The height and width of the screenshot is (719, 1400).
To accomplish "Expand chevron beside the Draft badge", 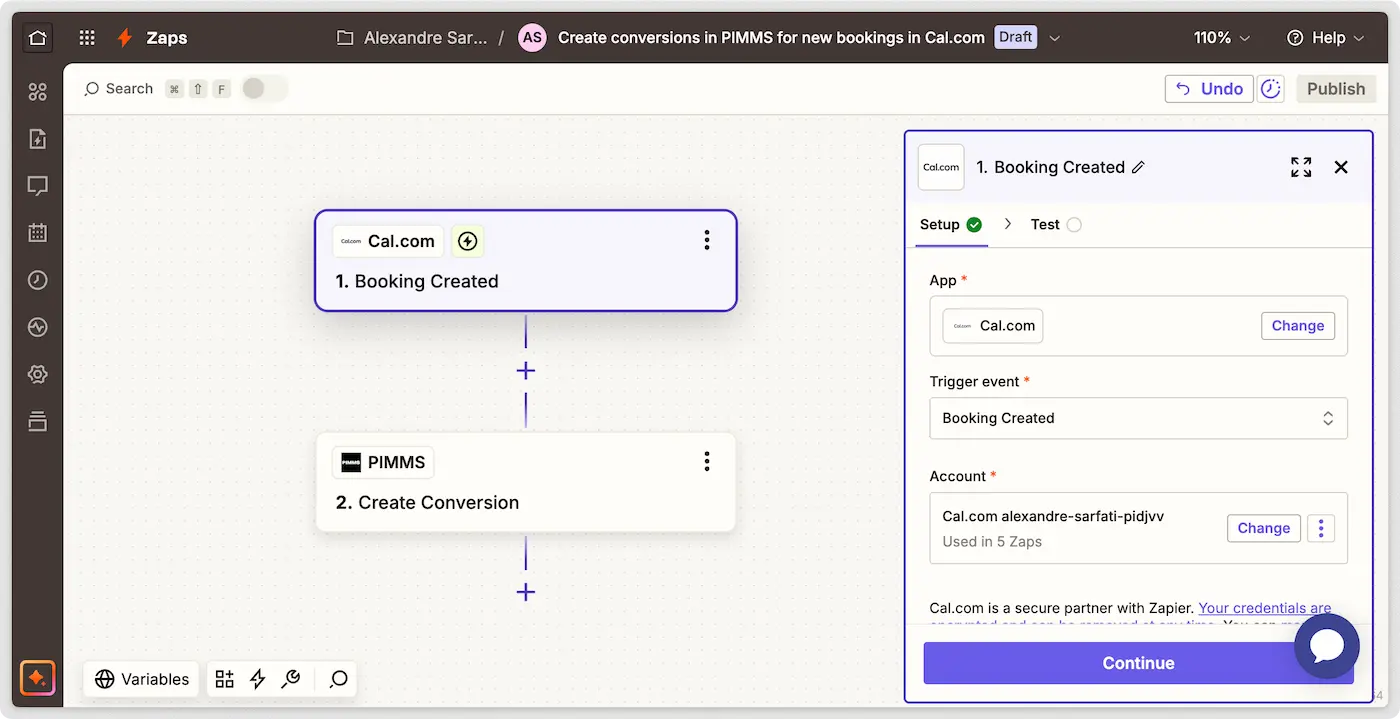I will click(1054, 38).
